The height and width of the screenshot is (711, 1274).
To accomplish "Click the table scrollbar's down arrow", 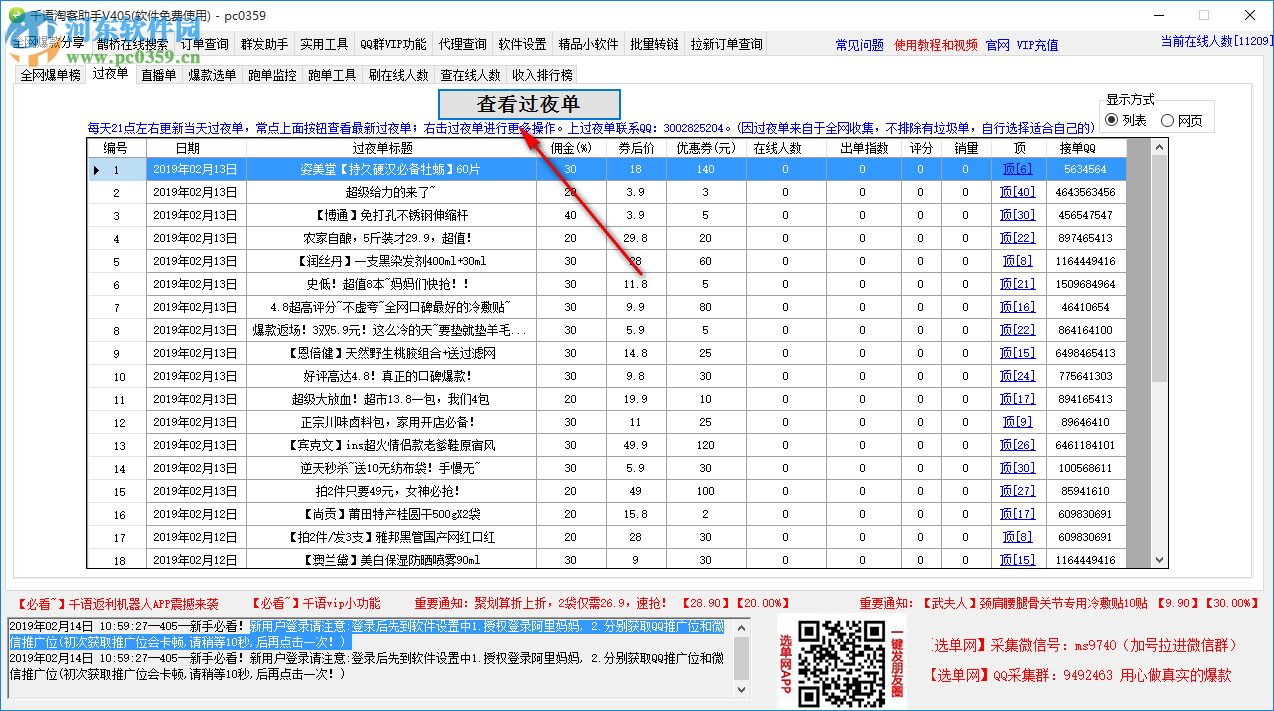I will click(x=1159, y=559).
